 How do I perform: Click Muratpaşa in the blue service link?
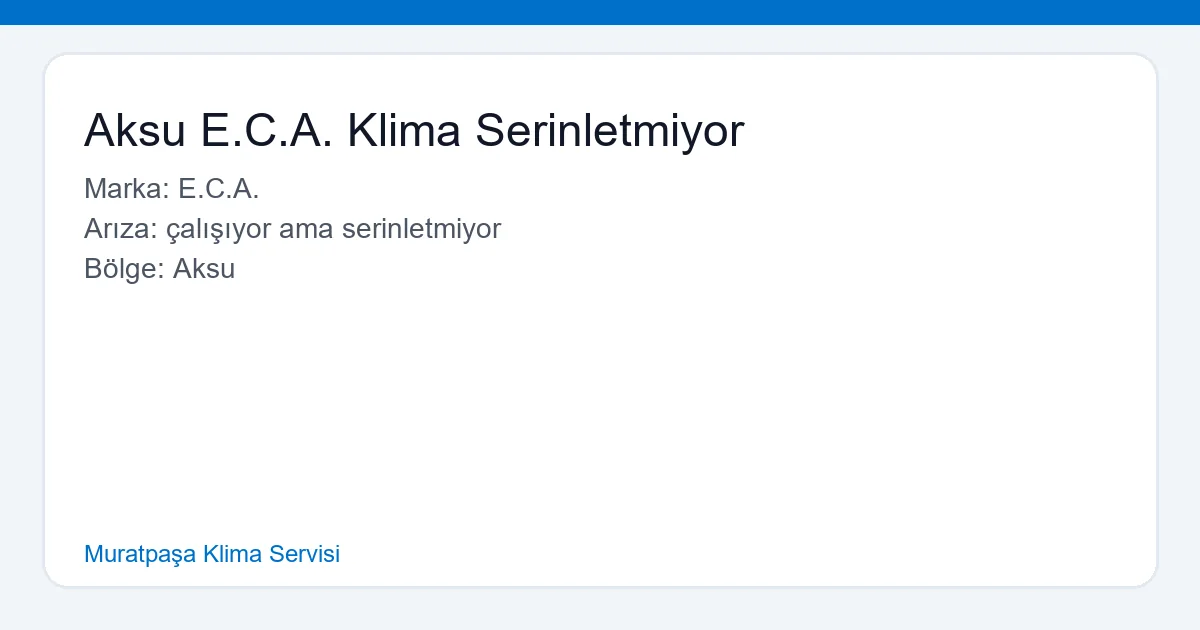tap(139, 554)
